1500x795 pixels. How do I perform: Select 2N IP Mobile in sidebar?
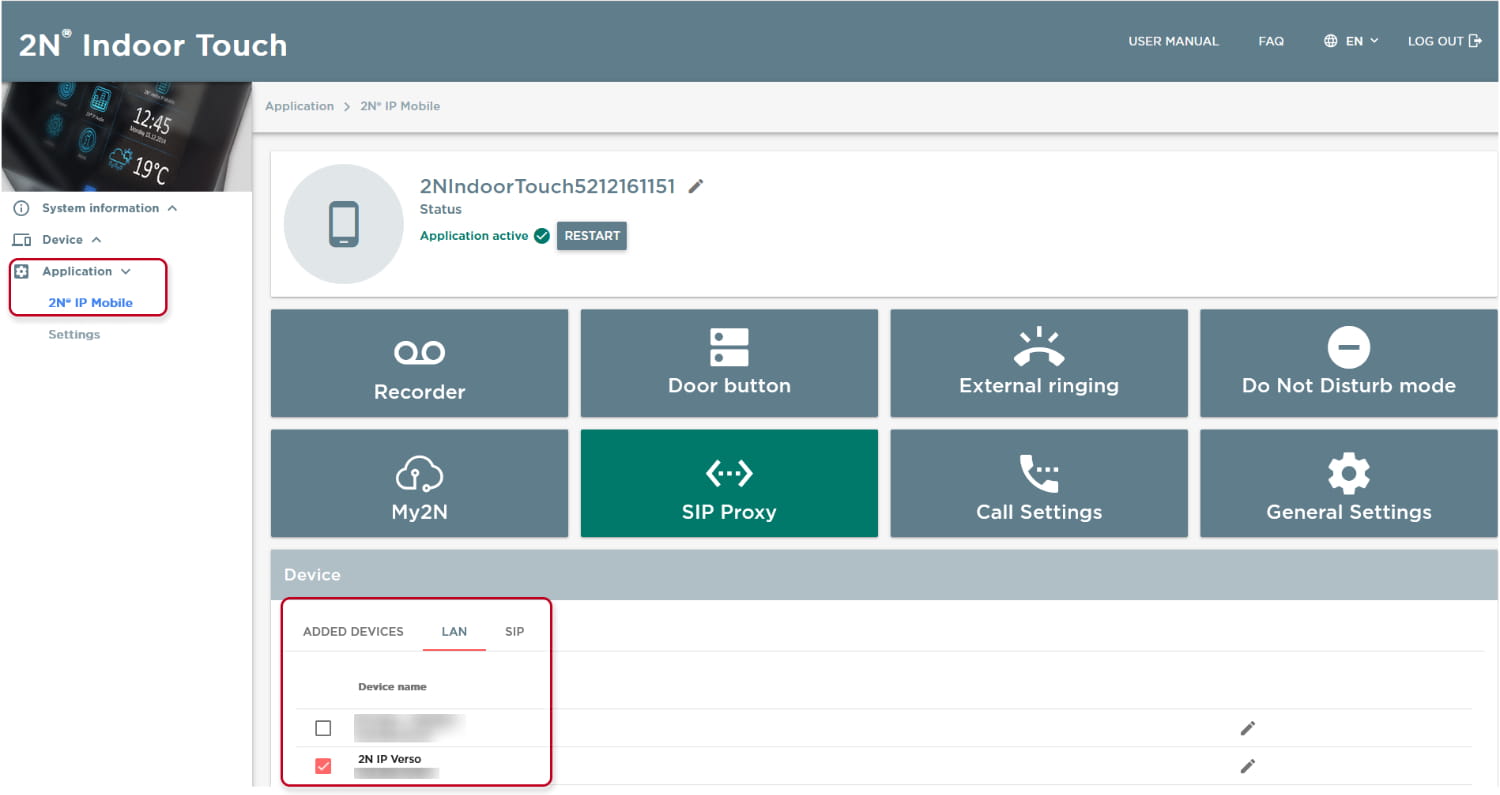pos(90,303)
